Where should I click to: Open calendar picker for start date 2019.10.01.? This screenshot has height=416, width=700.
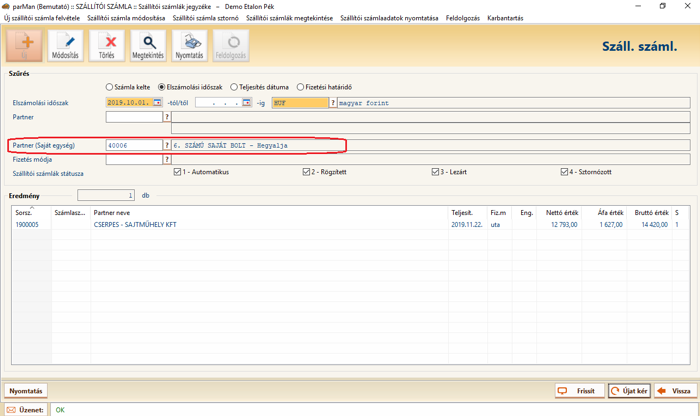(x=157, y=103)
